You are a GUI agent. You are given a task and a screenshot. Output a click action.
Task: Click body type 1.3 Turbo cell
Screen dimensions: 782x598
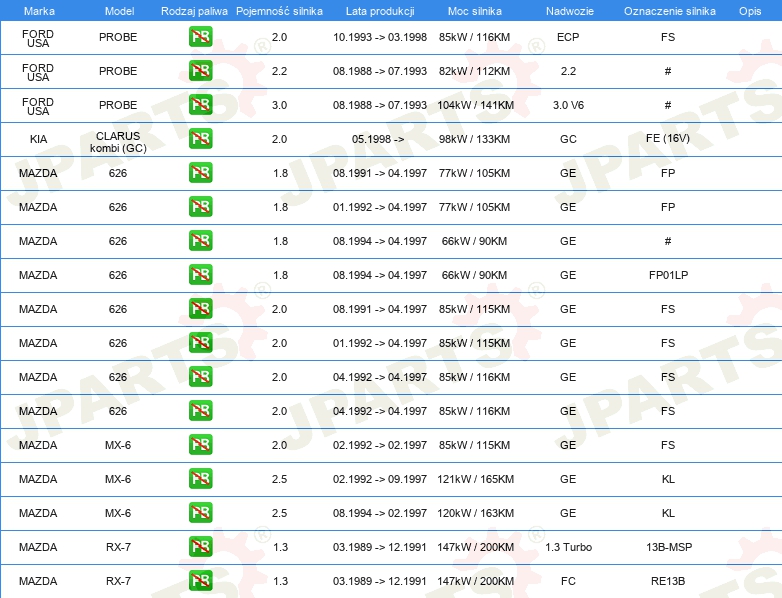pos(569,547)
